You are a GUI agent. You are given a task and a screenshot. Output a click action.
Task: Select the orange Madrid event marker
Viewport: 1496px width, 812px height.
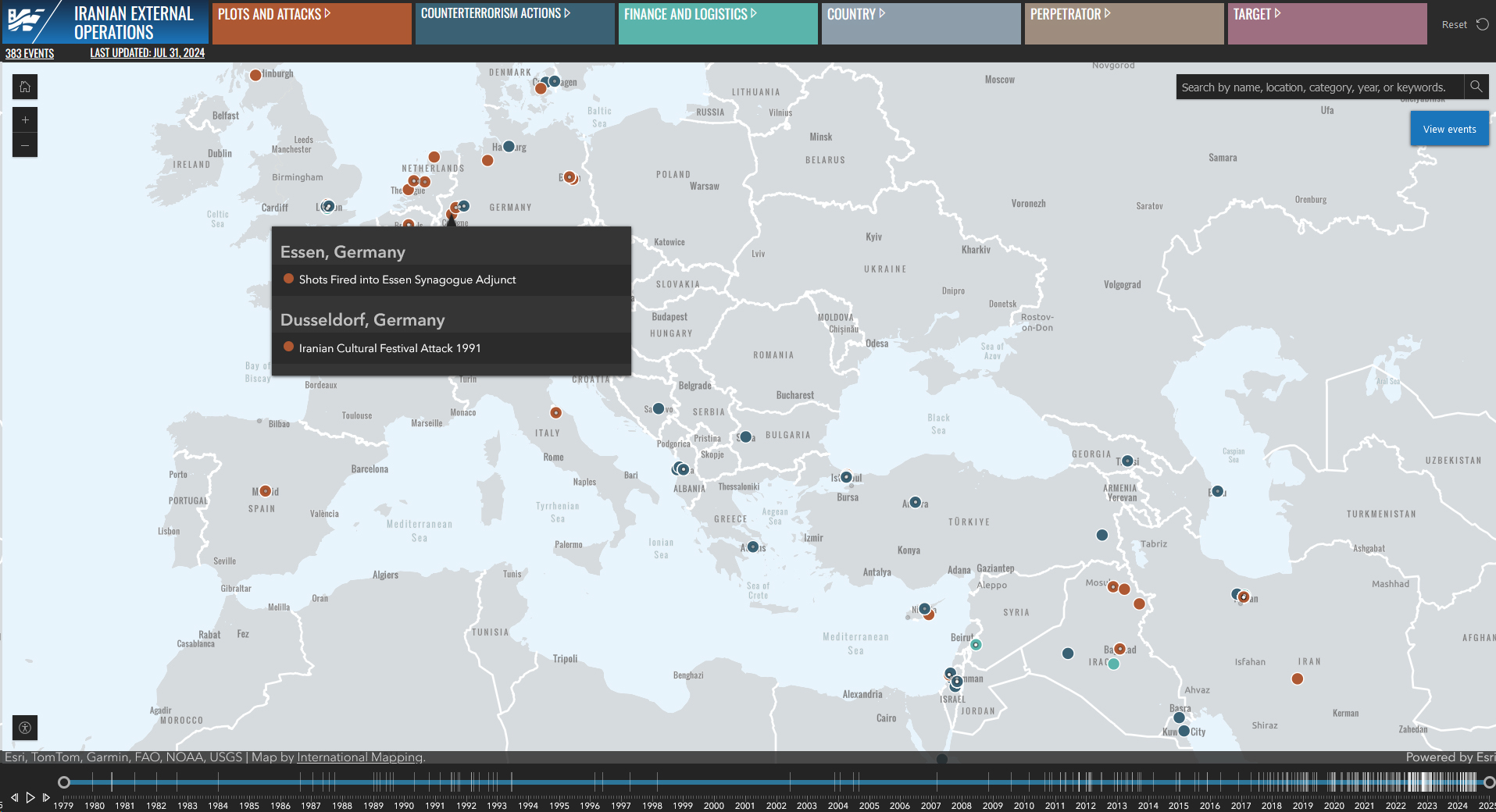tap(265, 490)
